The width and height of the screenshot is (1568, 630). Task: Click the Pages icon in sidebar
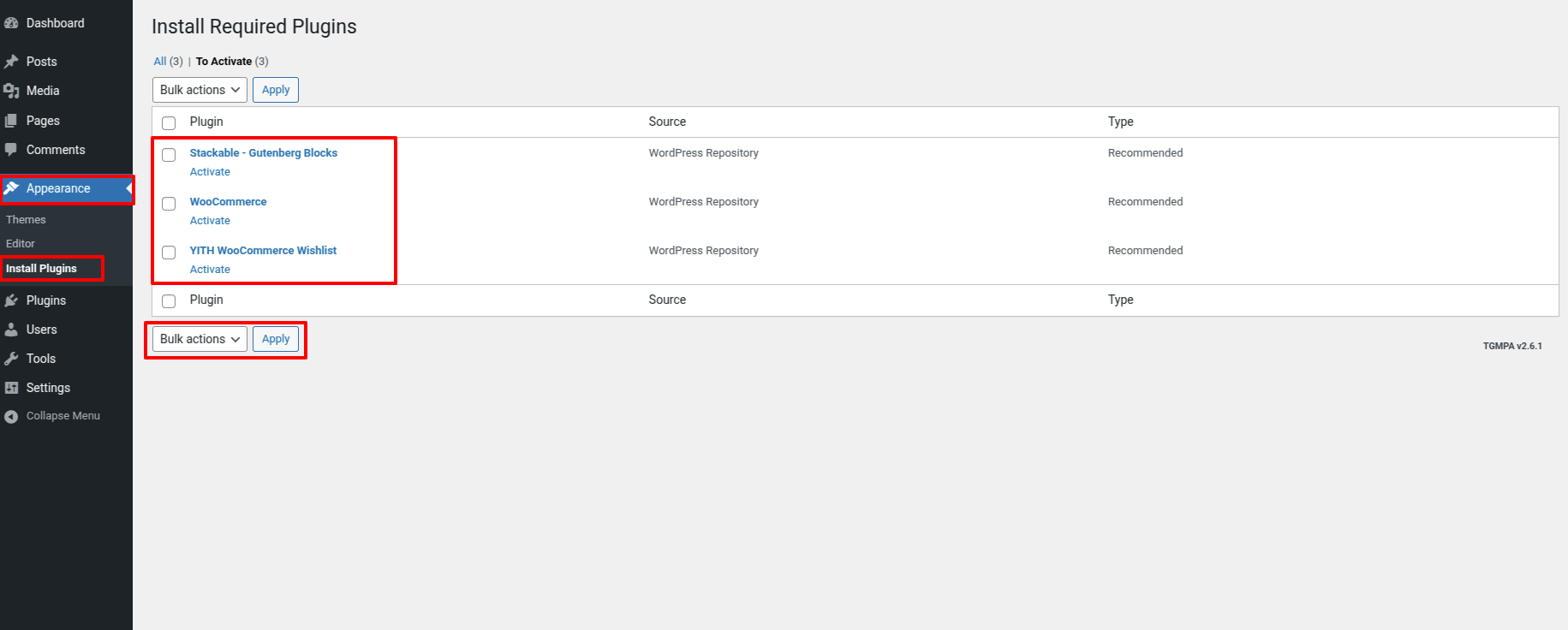tap(11, 121)
